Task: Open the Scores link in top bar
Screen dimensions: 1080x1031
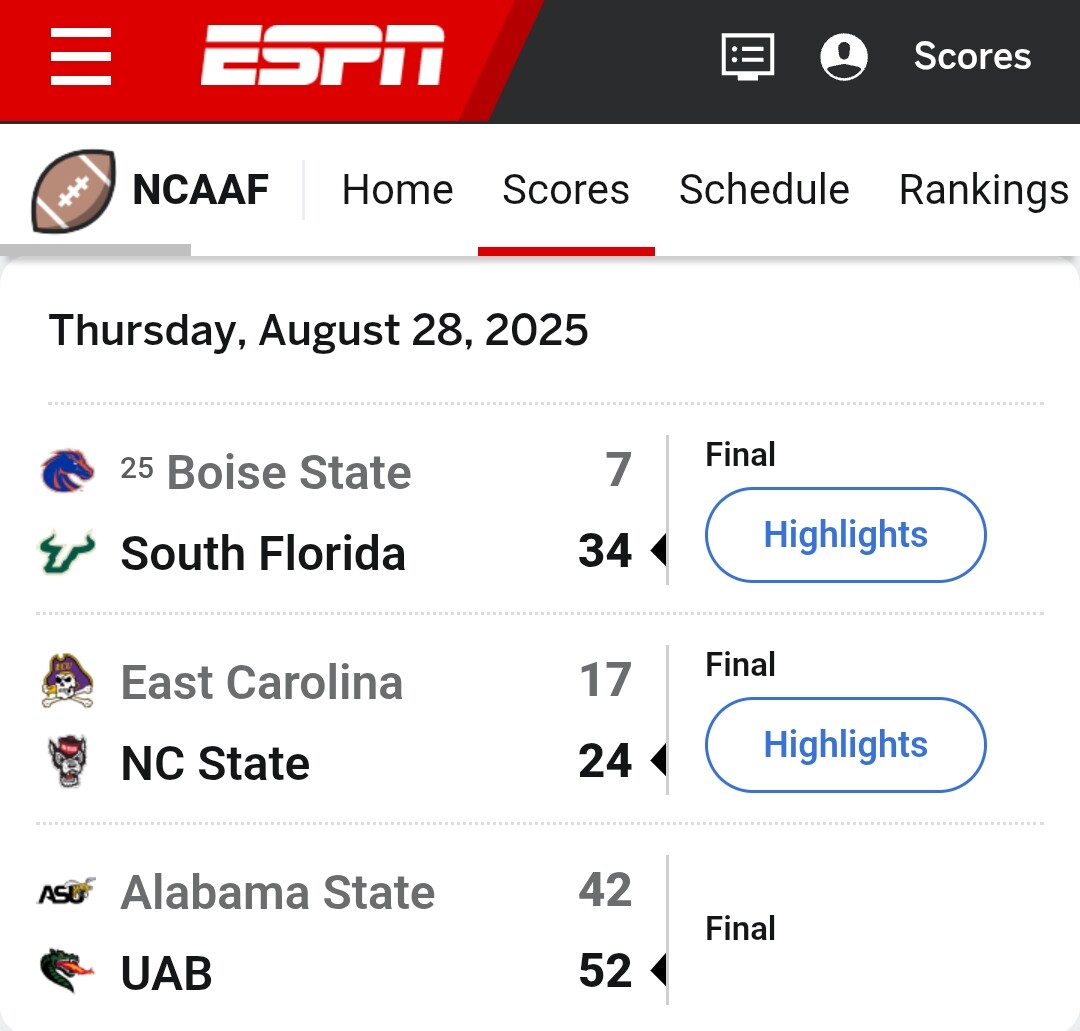Action: click(972, 56)
